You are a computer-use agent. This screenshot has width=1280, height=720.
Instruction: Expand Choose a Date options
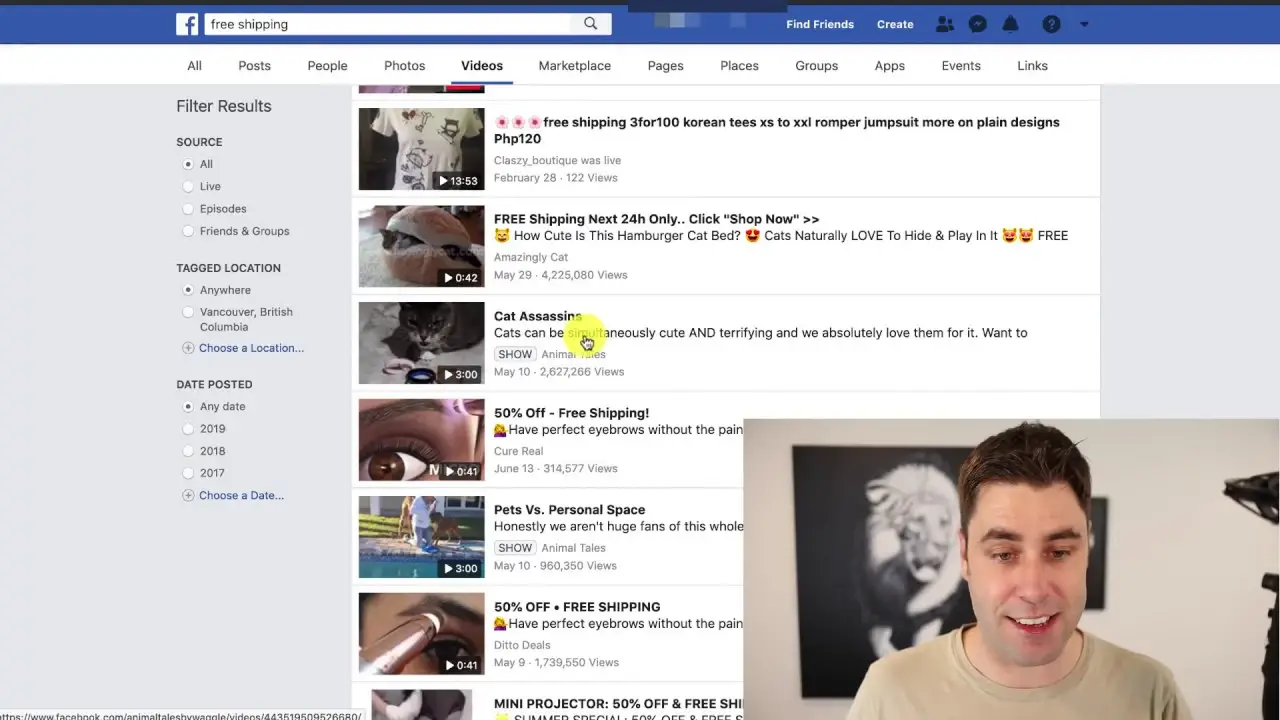(x=241, y=496)
